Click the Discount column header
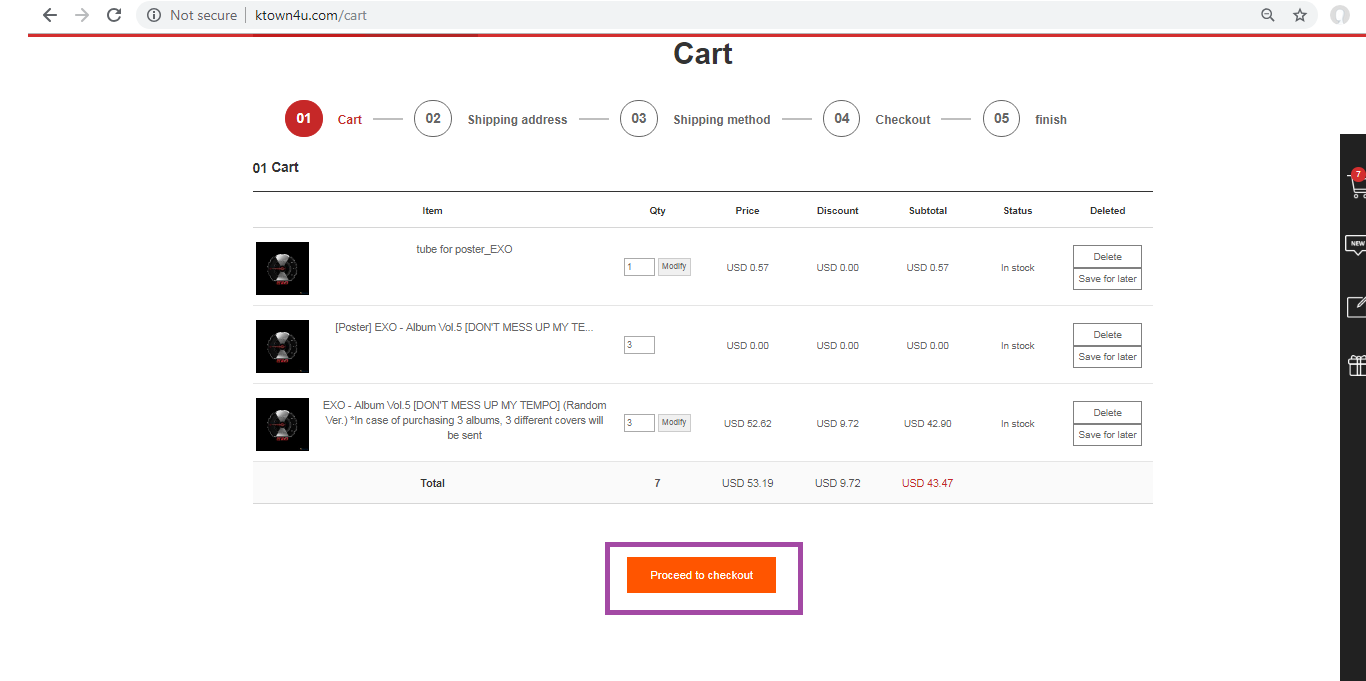This screenshot has height=681, width=1366. [837, 211]
